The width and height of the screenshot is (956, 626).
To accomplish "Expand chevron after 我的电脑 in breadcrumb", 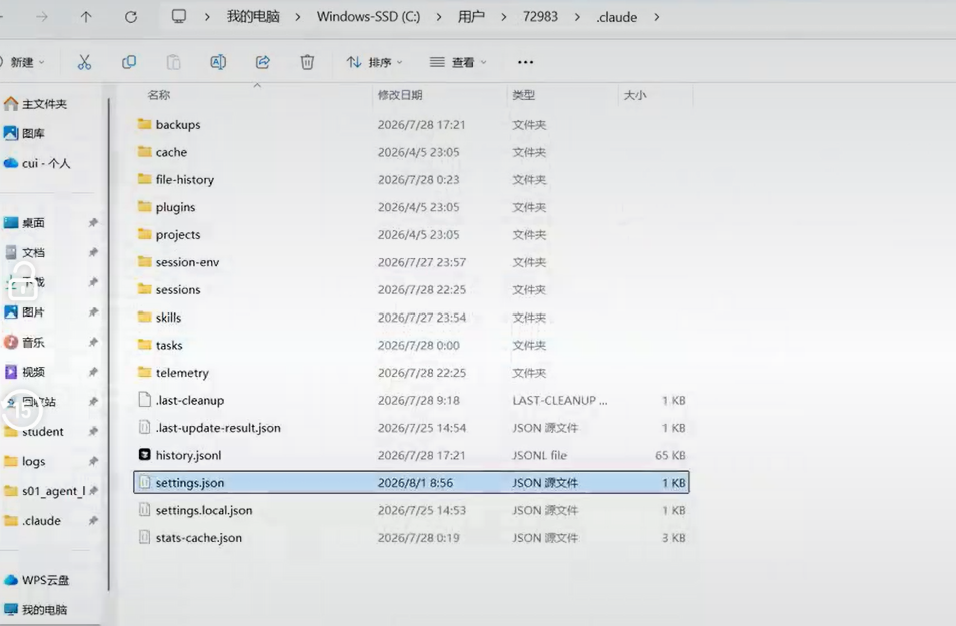I will [298, 17].
